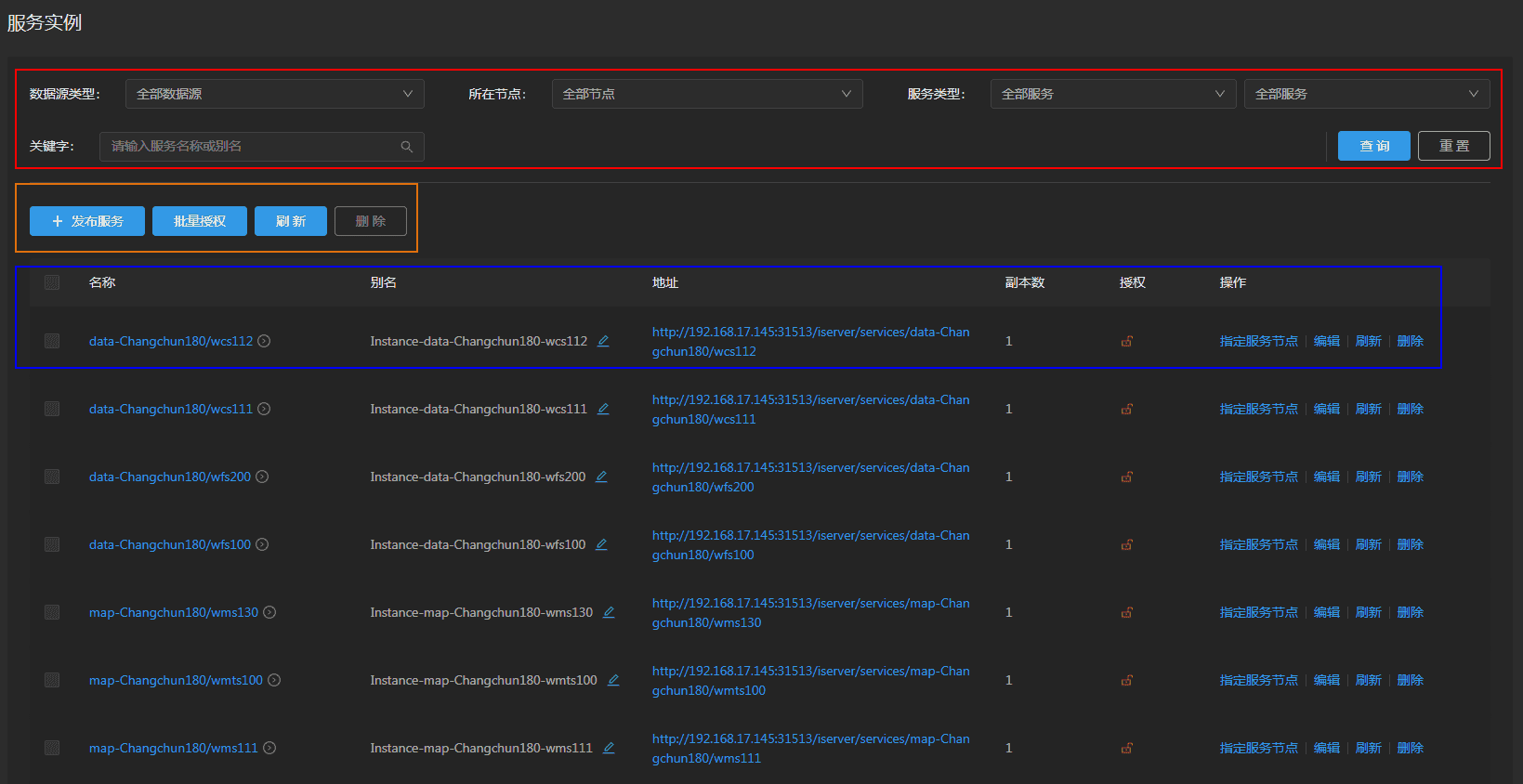Expand the 所在节点 dropdown
The height and width of the screenshot is (784, 1523).
706,94
